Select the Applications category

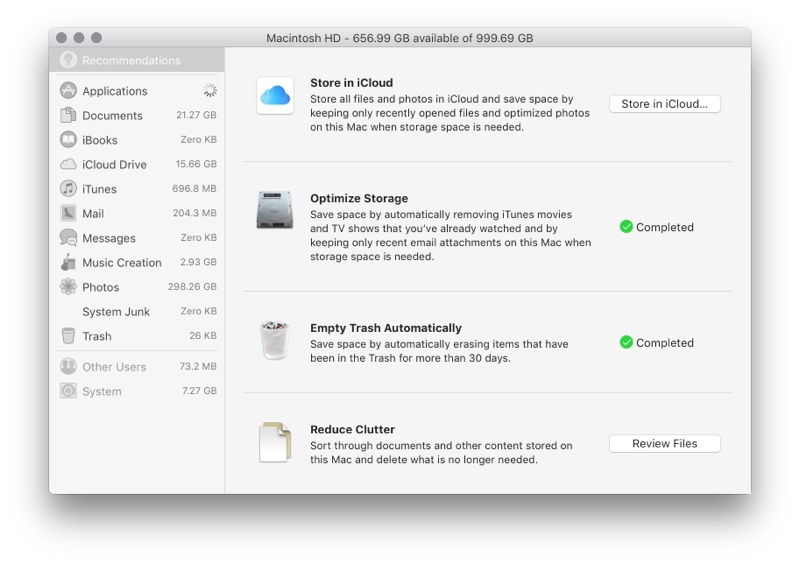point(138,91)
